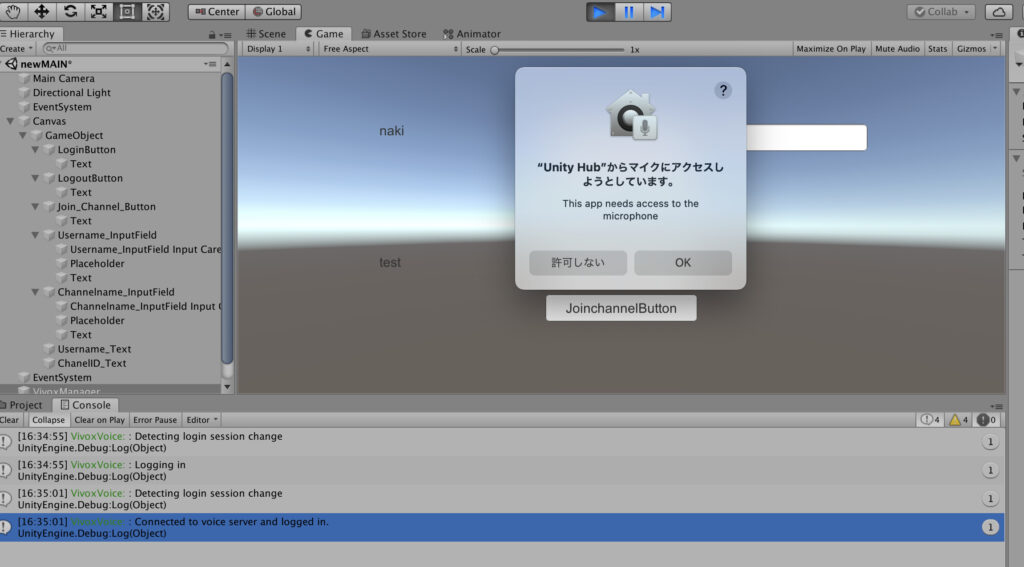
Task: Select the Move tool
Action: coord(42,12)
